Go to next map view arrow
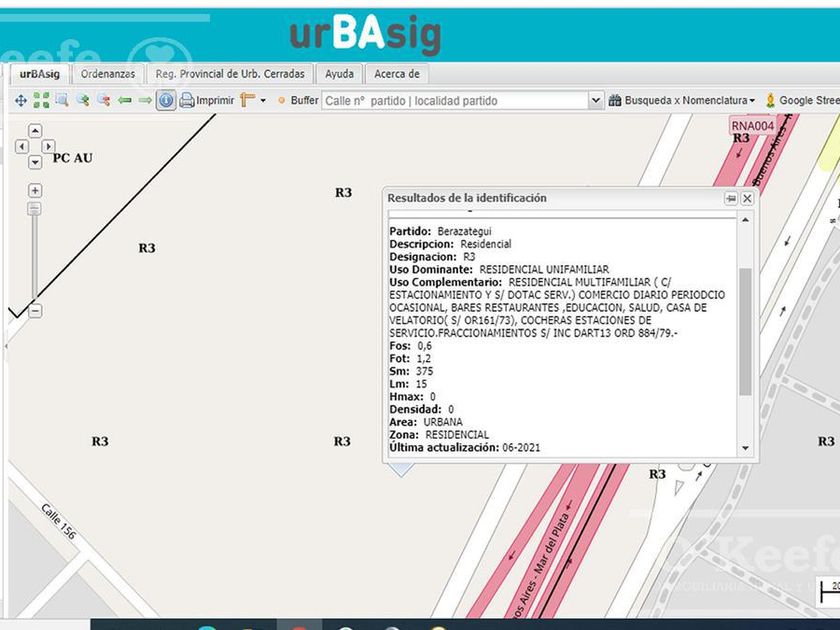 145,100
